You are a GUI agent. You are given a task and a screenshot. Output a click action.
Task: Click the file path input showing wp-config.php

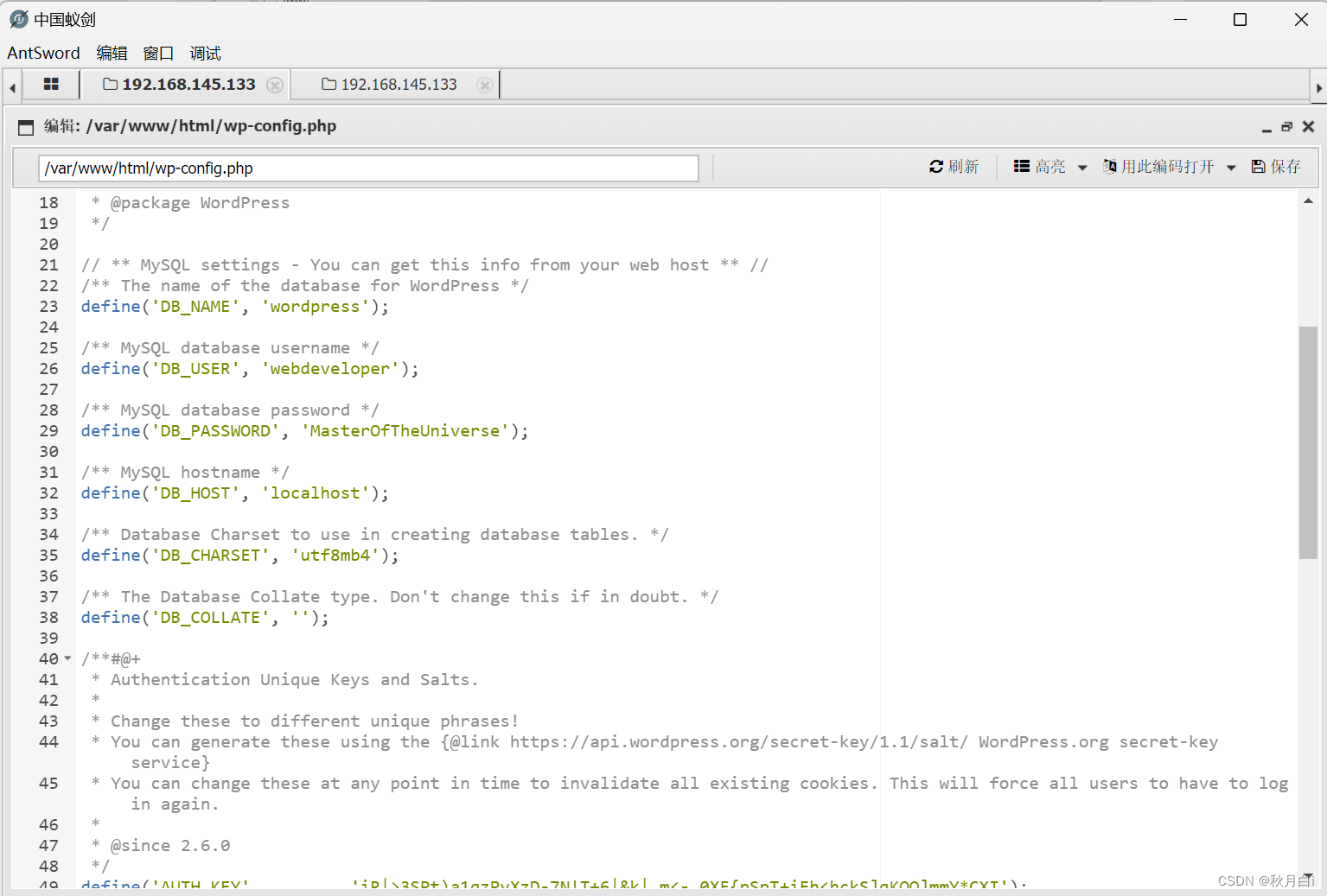click(x=368, y=168)
